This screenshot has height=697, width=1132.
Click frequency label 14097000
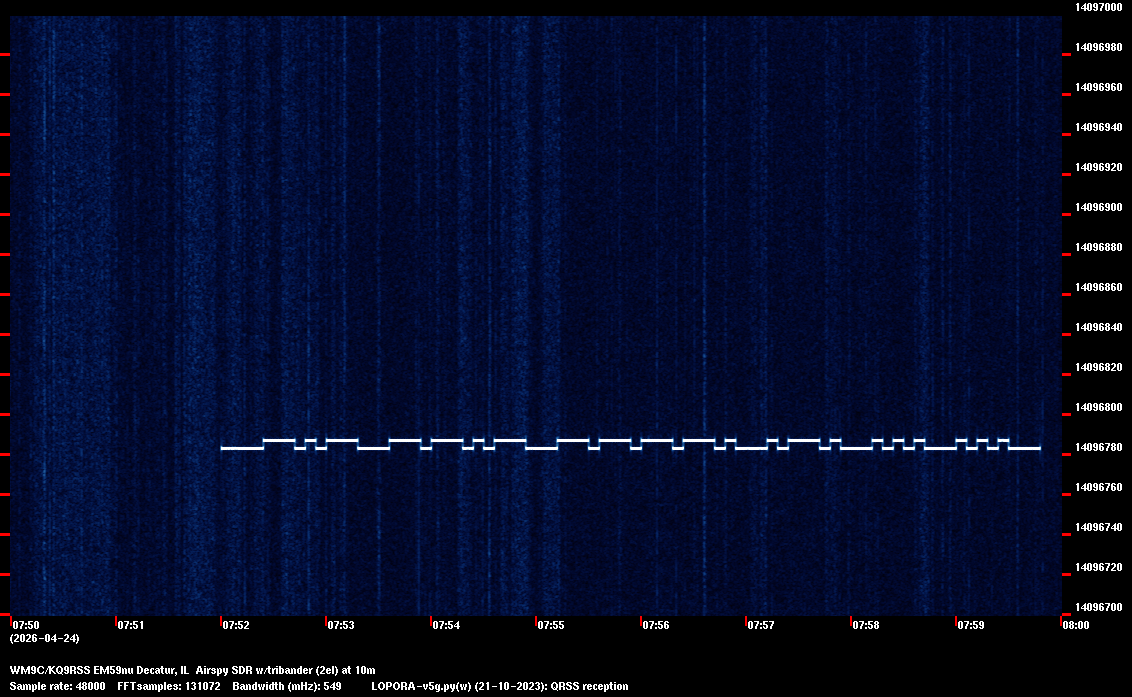(x=1099, y=7)
